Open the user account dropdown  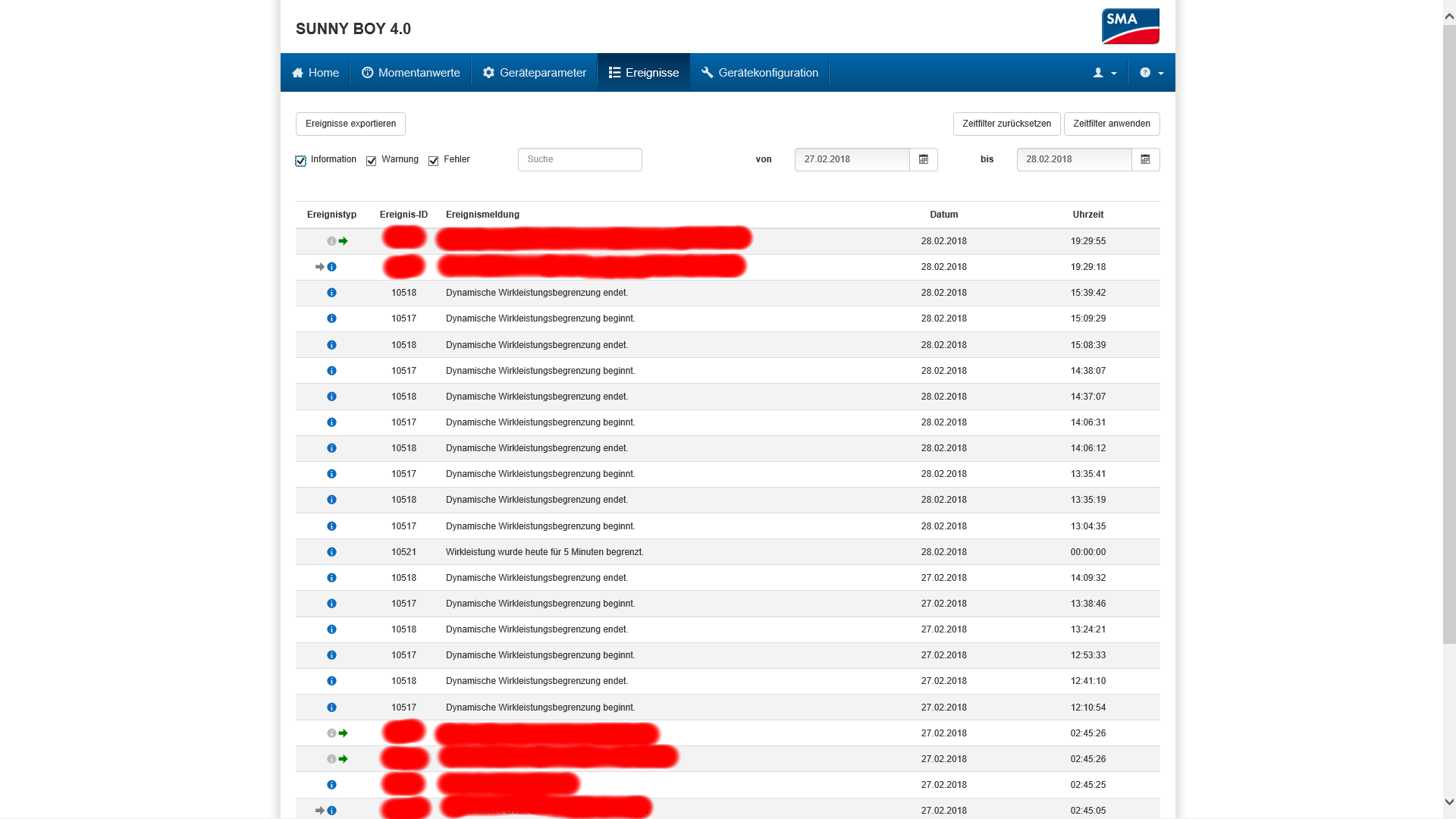click(x=1104, y=73)
